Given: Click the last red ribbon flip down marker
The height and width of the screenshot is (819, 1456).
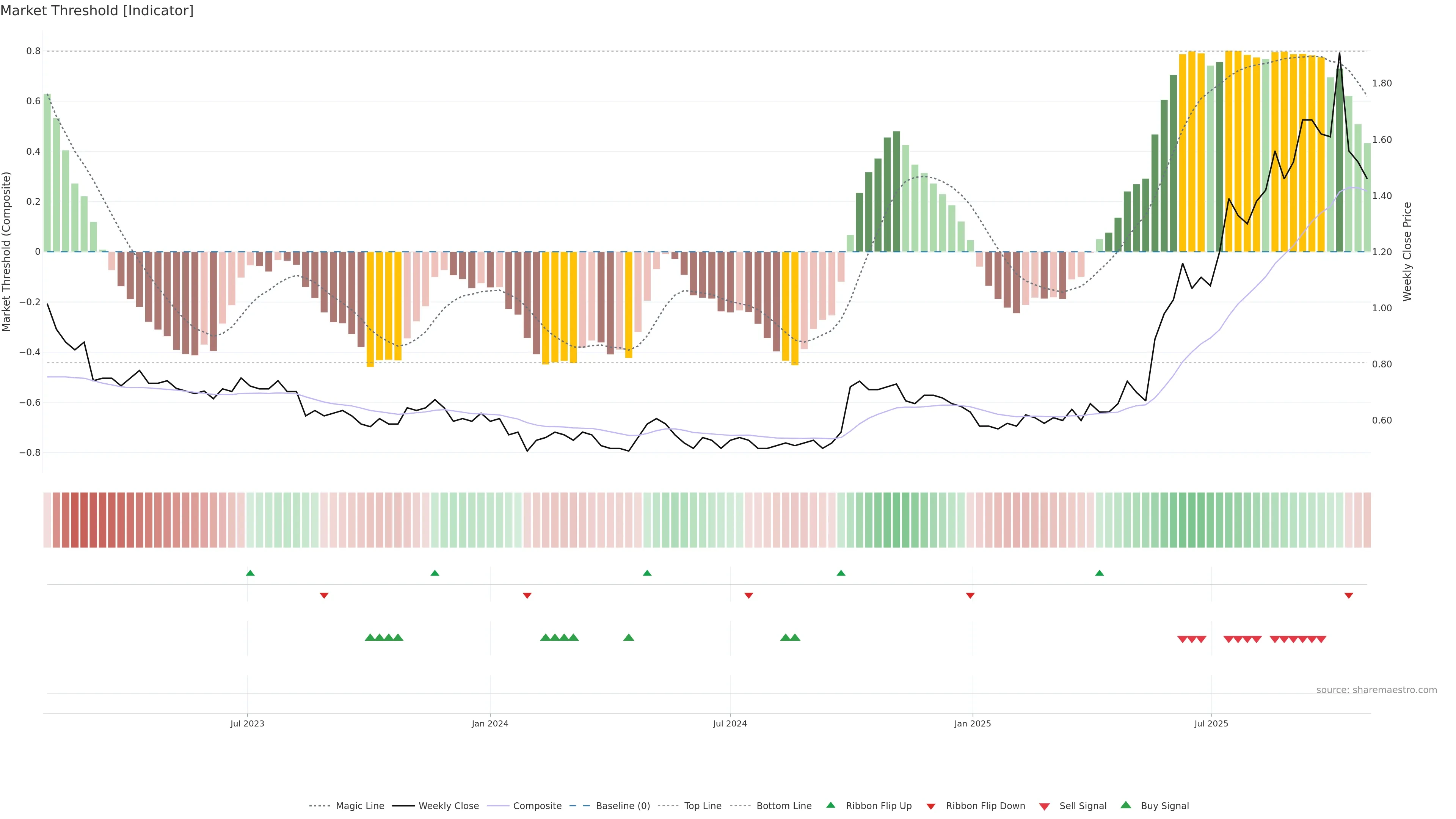Looking at the screenshot, I should (x=1349, y=595).
